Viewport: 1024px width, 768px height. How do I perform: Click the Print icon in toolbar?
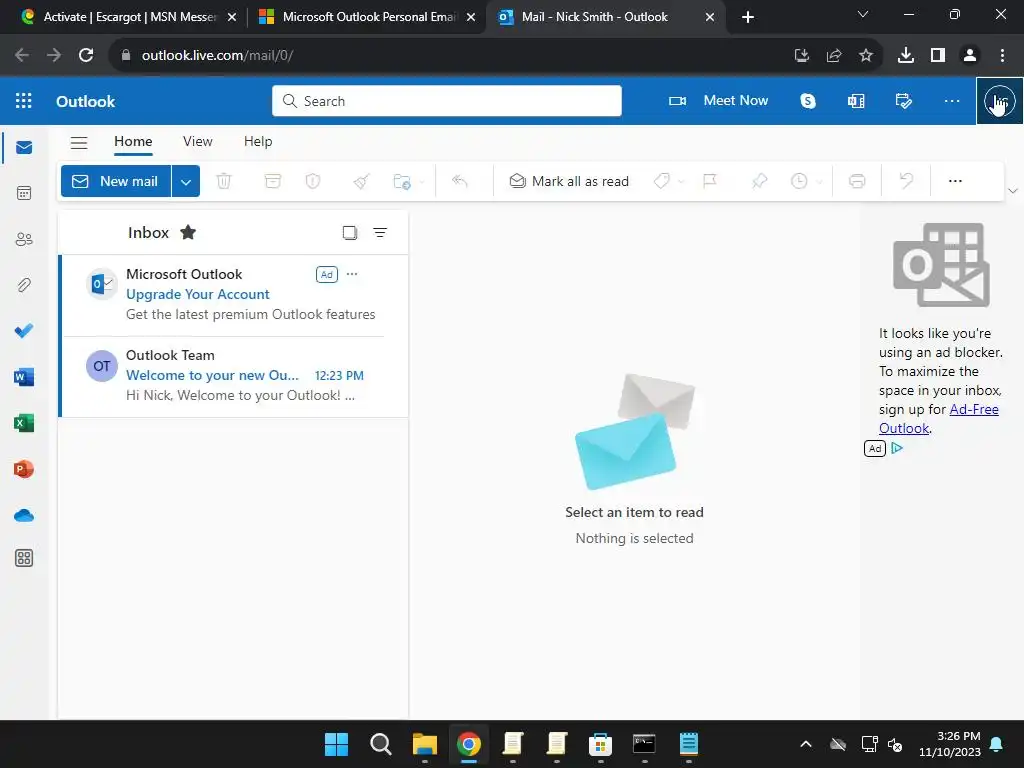tap(857, 181)
